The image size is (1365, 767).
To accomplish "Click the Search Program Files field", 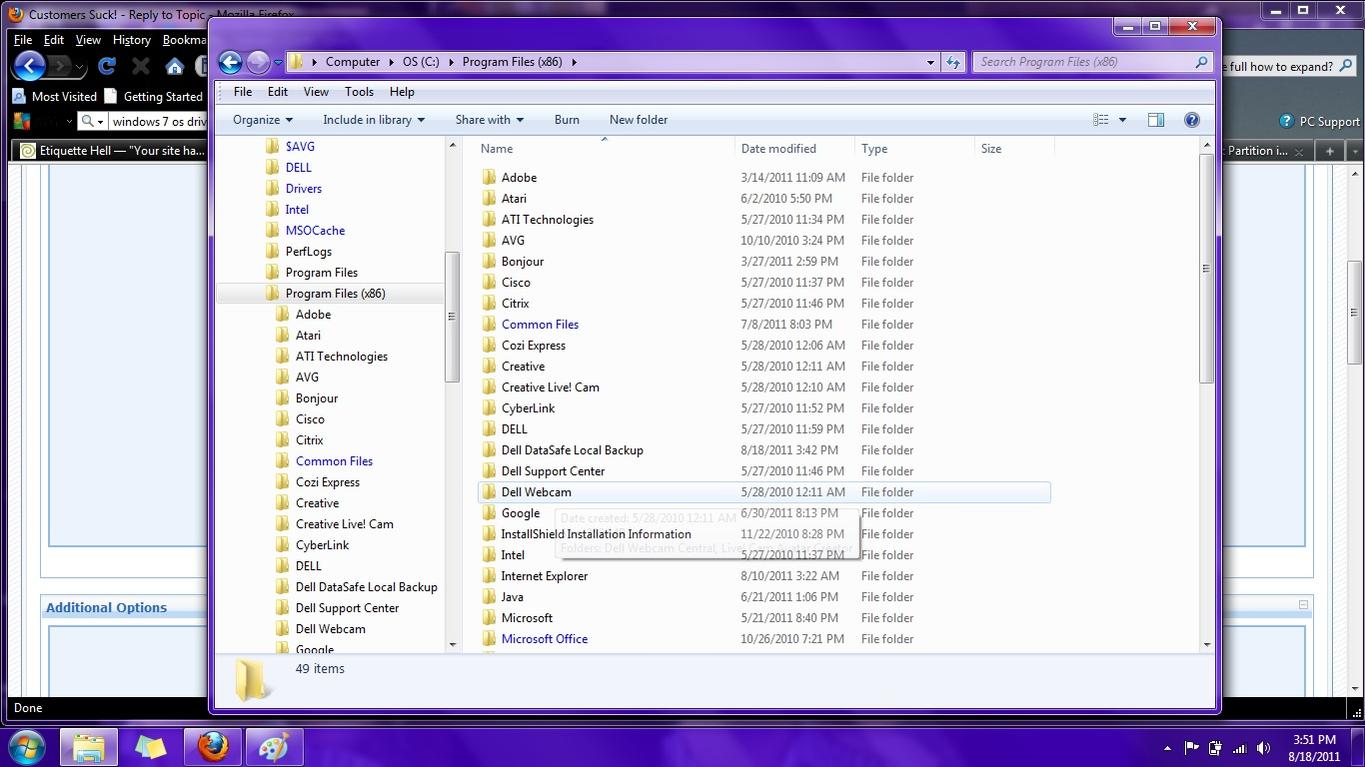I will 1085,62.
